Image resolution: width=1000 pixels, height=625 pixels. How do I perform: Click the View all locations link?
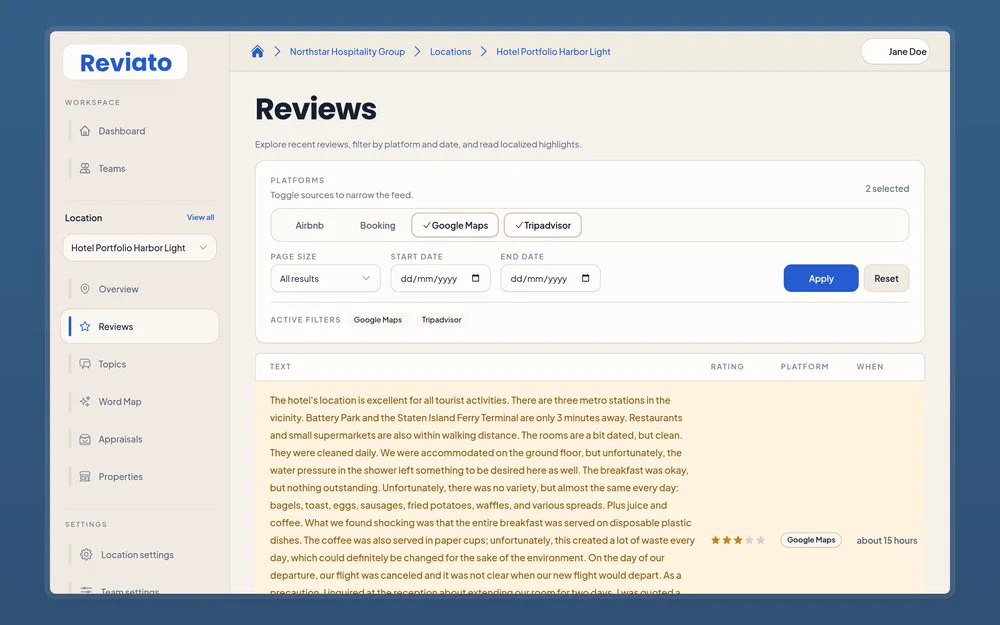pyautogui.click(x=200, y=217)
